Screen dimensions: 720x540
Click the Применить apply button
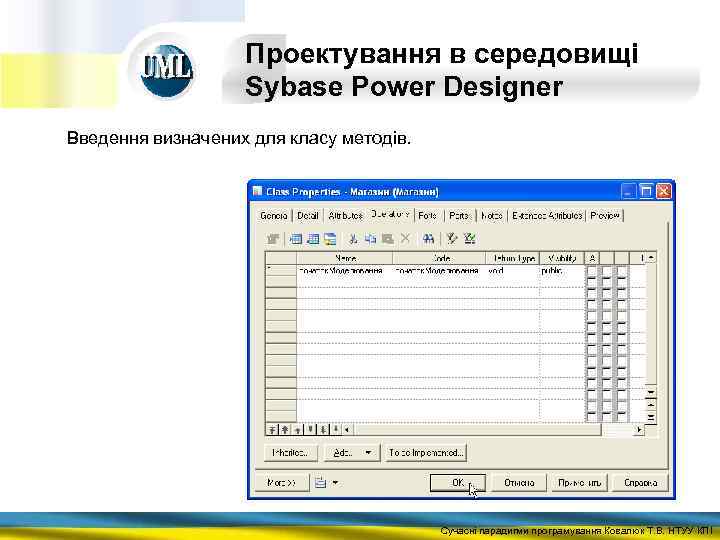click(x=579, y=483)
